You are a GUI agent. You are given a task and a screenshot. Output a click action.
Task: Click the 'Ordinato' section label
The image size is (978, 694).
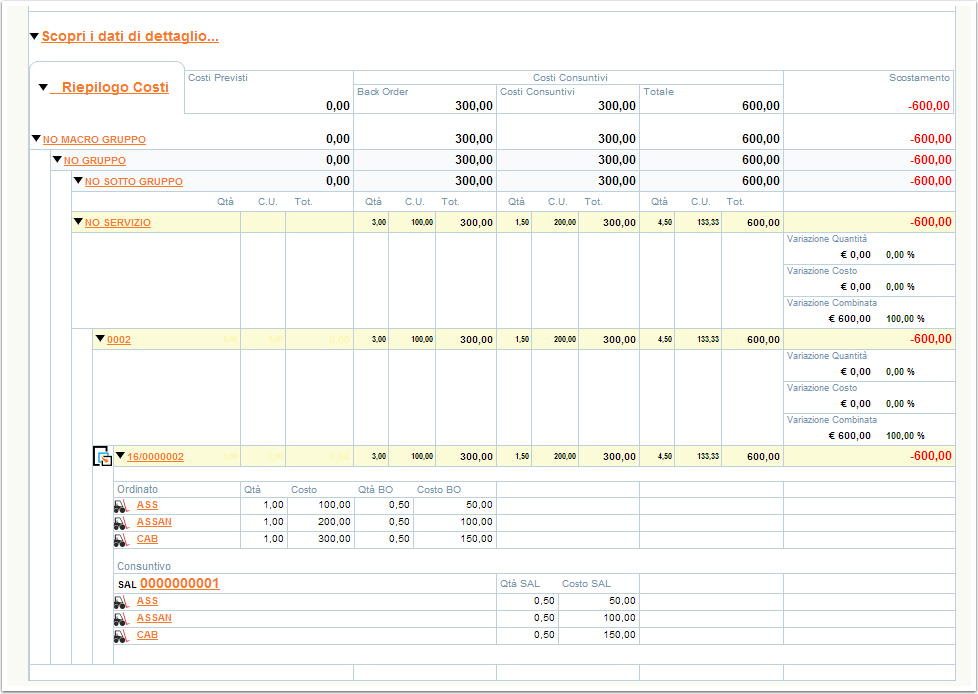tap(137, 489)
